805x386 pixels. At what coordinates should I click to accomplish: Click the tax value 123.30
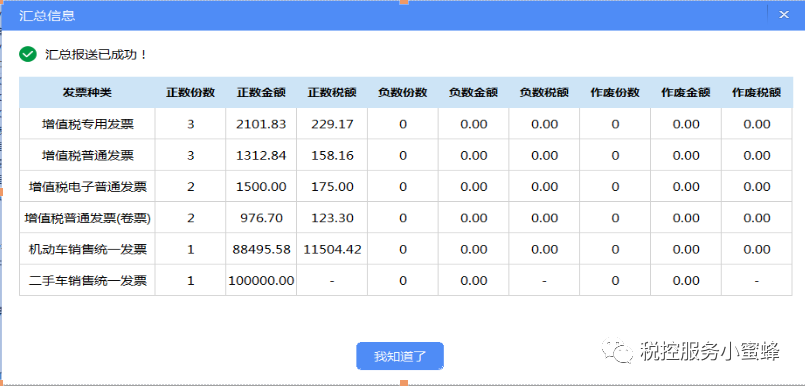click(x=332, y=218)
